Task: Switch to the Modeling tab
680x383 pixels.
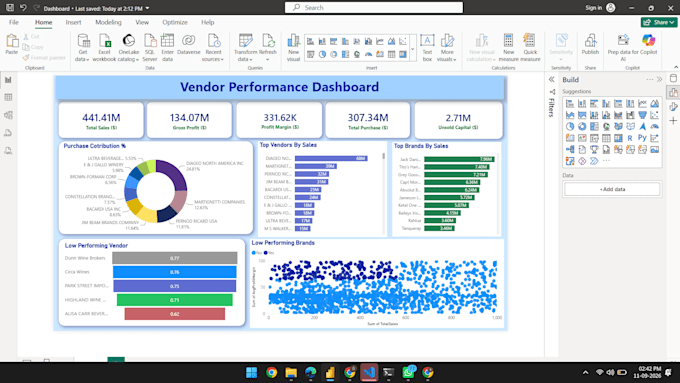Action: pos(108,22)
